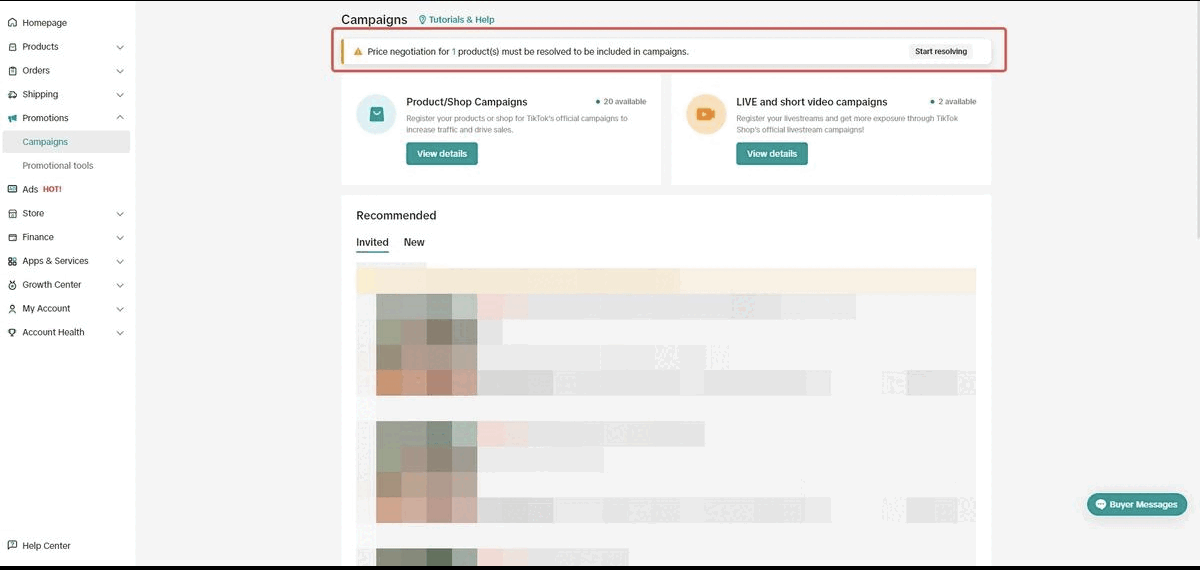Screen dimensions: 1200x570
Task: Click the Homepage house icon
Action: (12, 23)
